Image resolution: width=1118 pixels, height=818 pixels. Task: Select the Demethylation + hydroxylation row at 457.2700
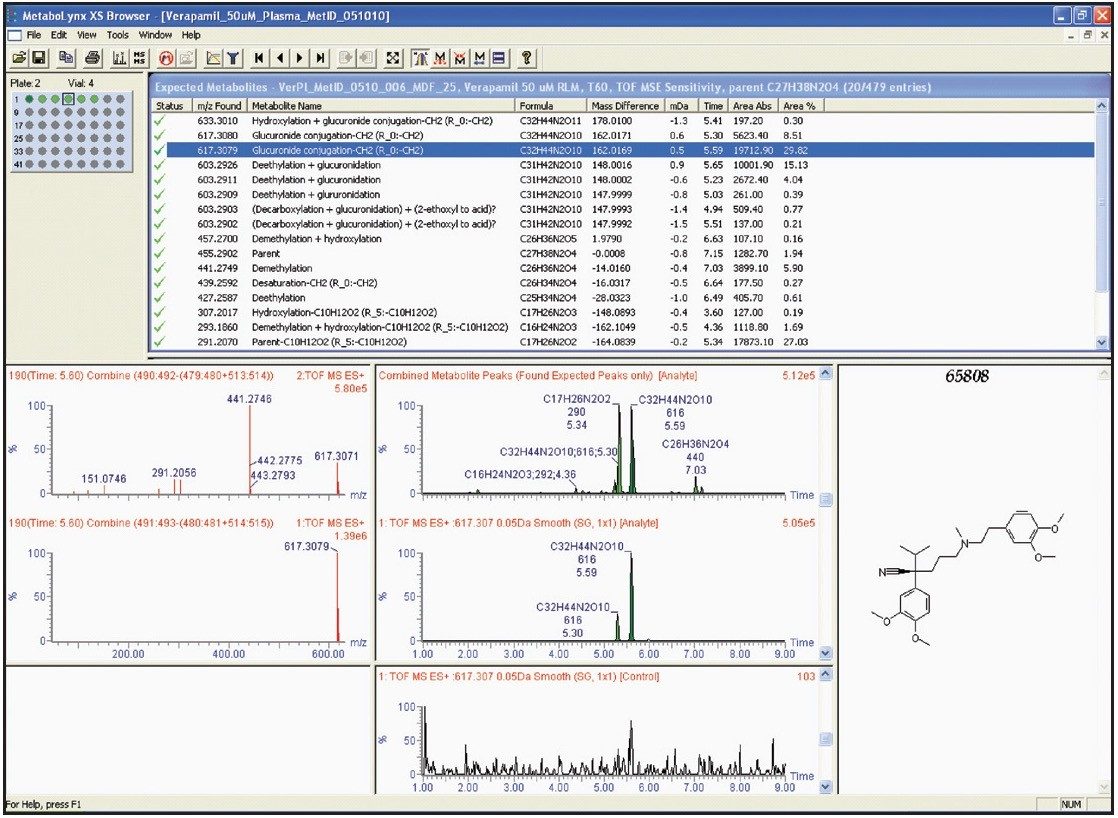(623, 239)
